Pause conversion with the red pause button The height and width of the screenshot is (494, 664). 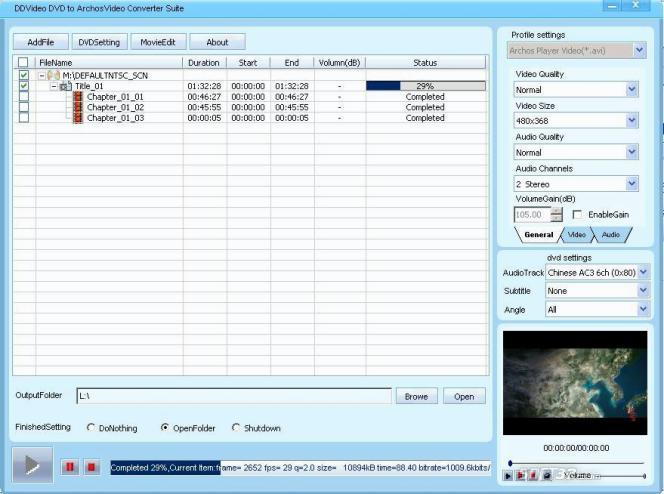coord(69,467)
